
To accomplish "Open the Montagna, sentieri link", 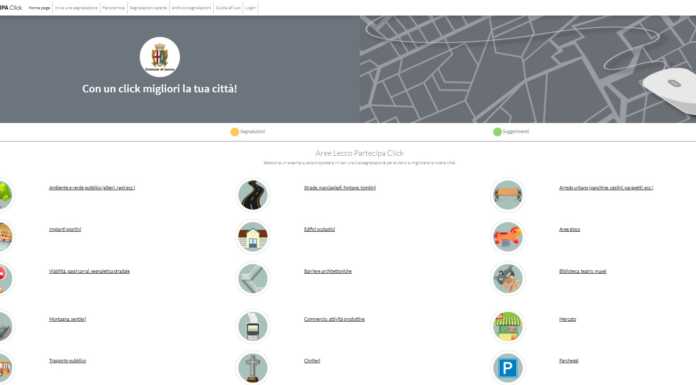I will pos(67,319).
